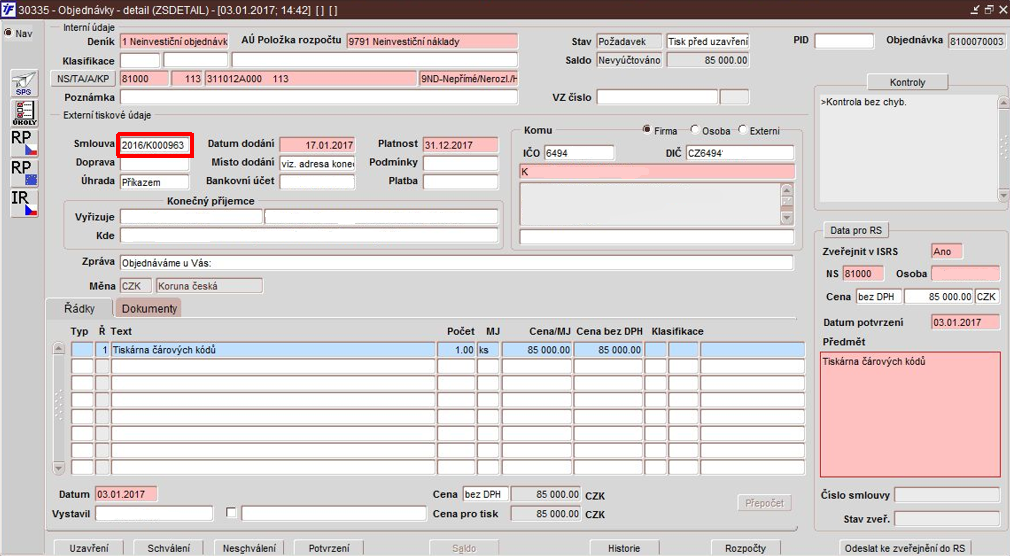
Task: Click the Úhrada field Příkazem
Action: click(x=155, y=182)
